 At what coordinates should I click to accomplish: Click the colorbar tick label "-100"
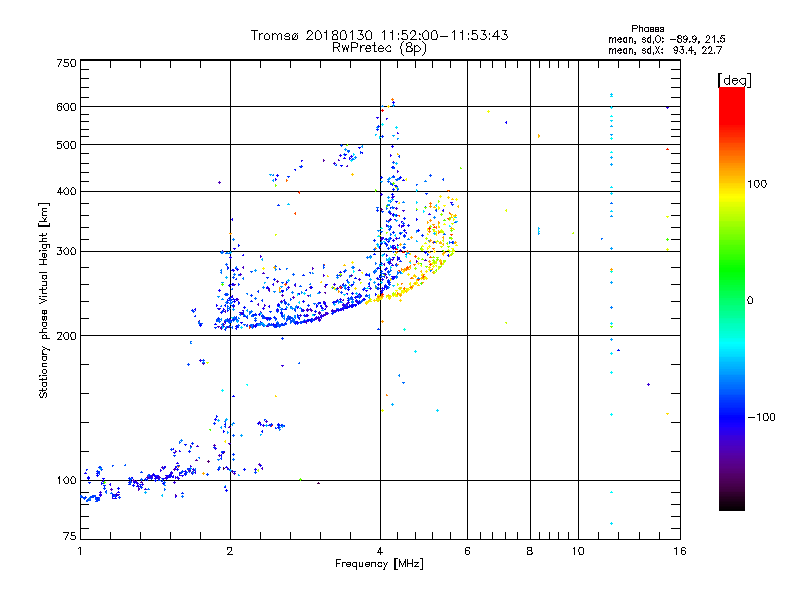(762, 417)
